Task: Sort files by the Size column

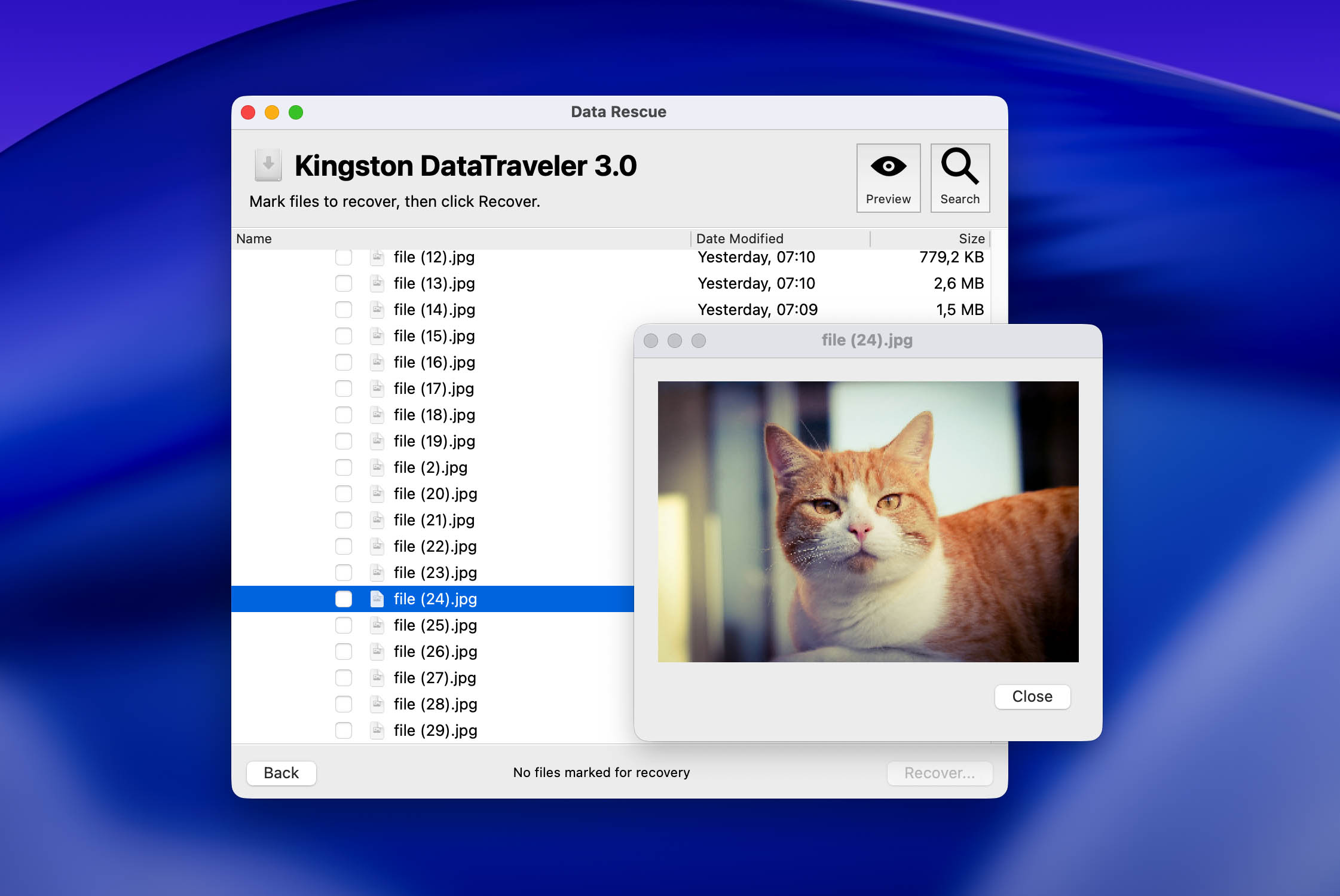Action: (970, 238)
